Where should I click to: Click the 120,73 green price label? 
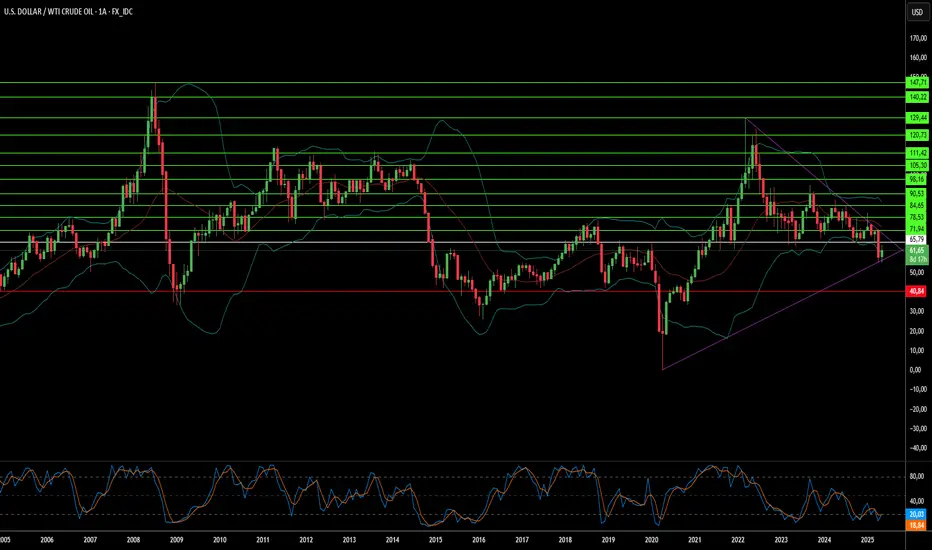point(917,135)
